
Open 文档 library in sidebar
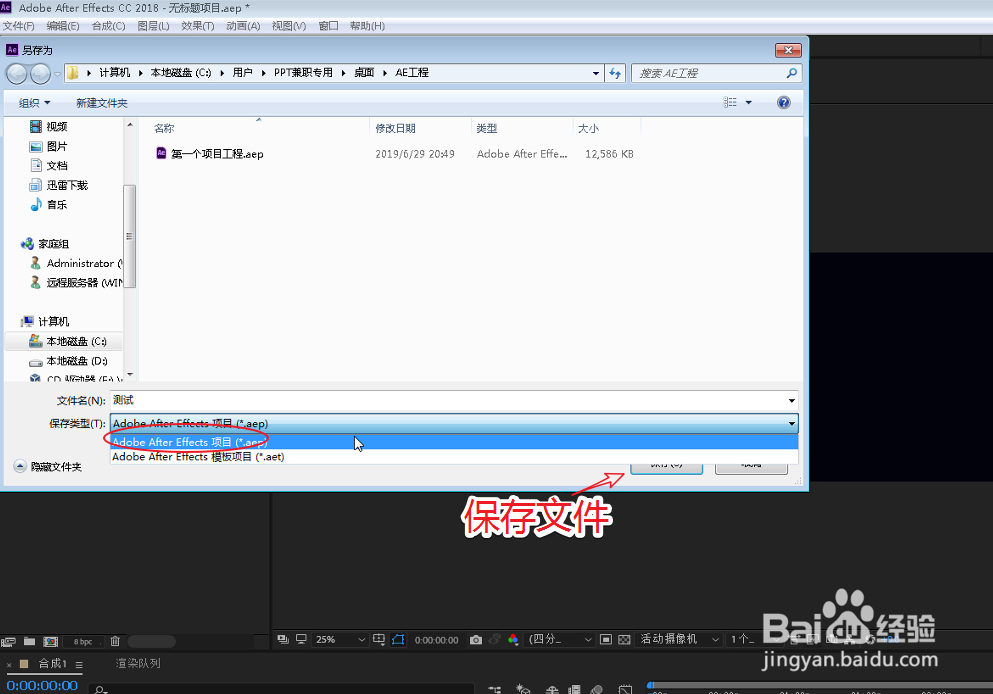coord(49,165)
